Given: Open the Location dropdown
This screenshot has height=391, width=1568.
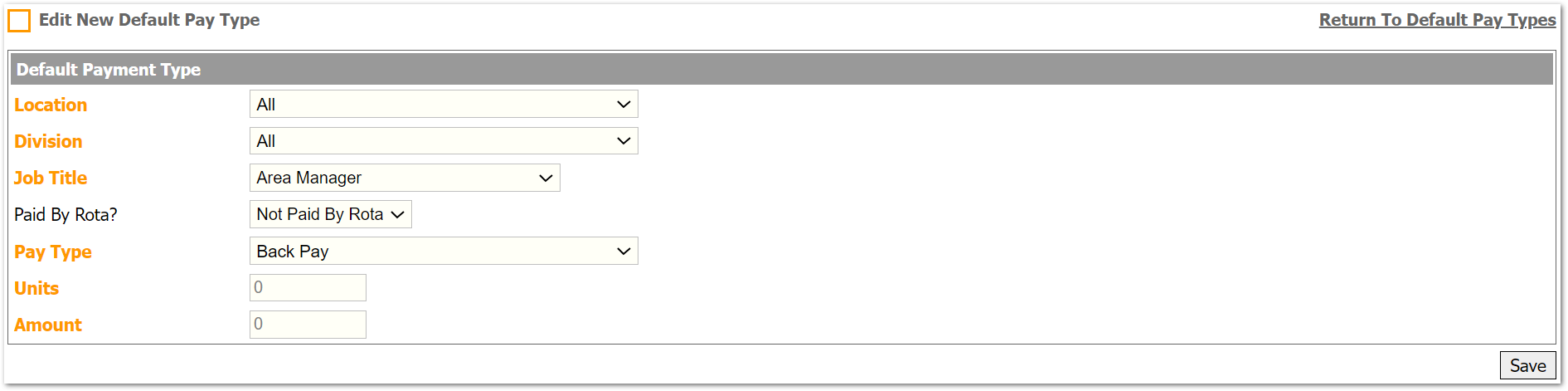Looking at the screenshot, I should pyautogui.click(x=443, y=105).
